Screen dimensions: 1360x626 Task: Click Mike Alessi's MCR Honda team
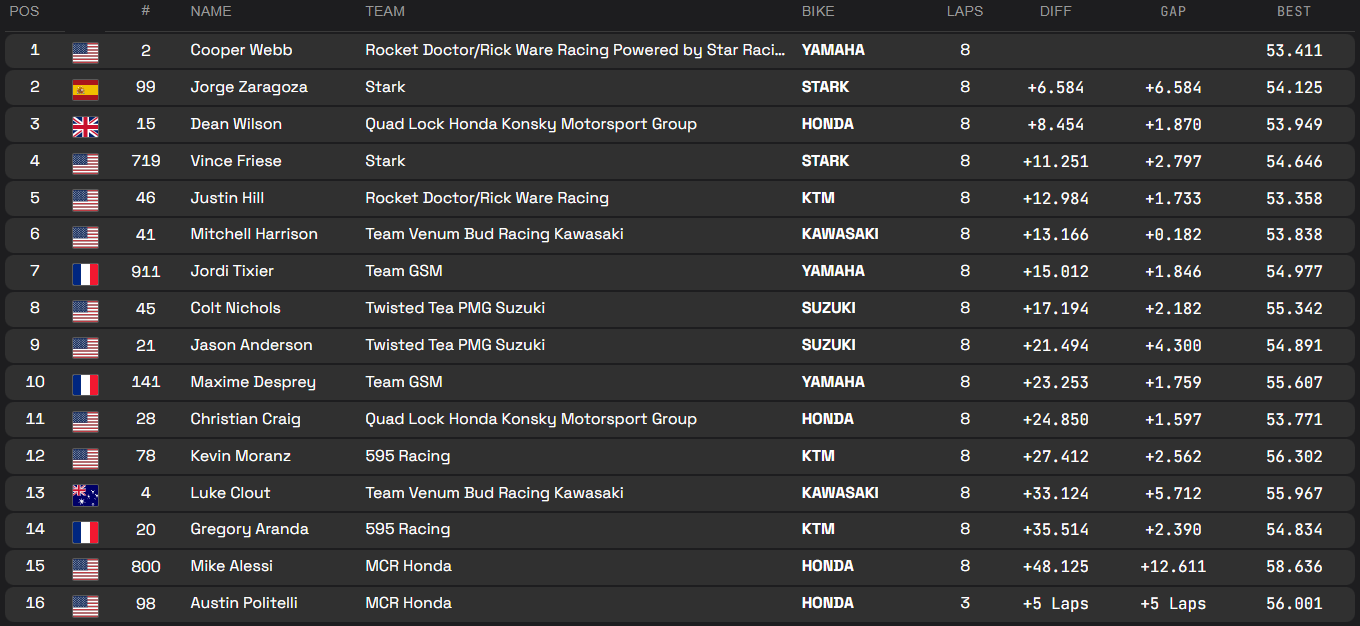click(x=408, y=566)
